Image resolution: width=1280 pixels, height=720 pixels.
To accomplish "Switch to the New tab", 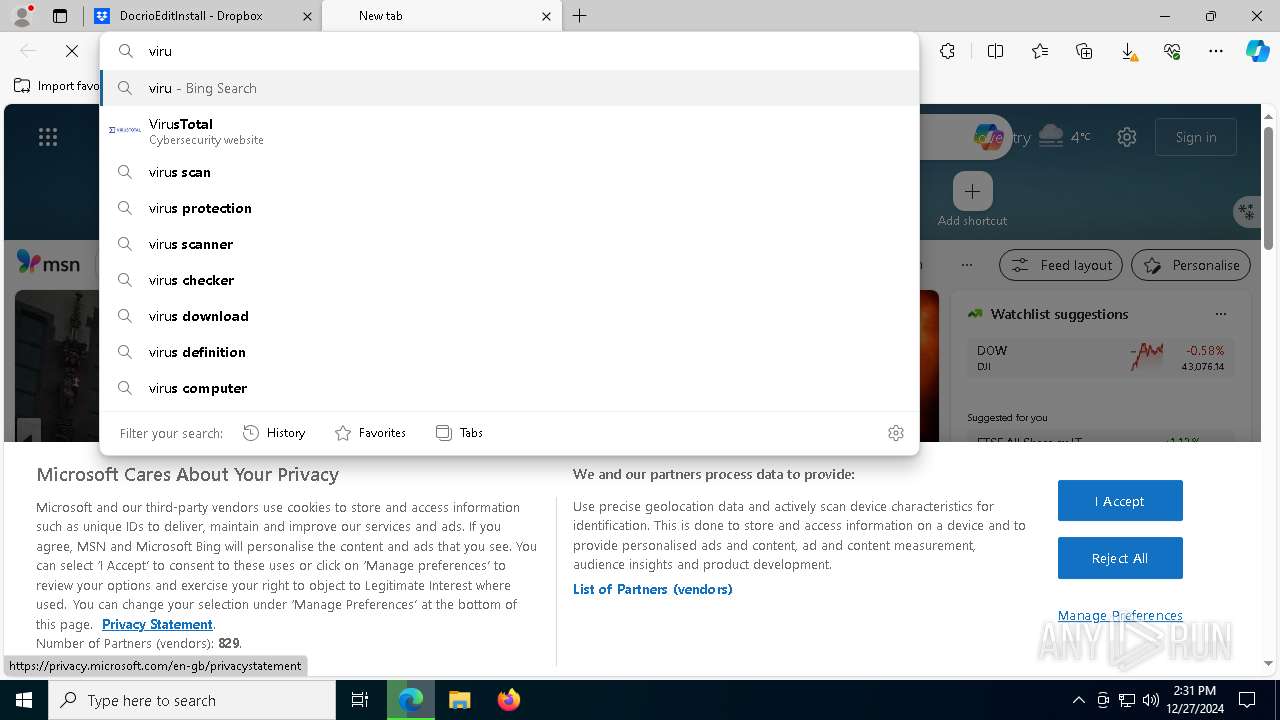I will (440, 16).
